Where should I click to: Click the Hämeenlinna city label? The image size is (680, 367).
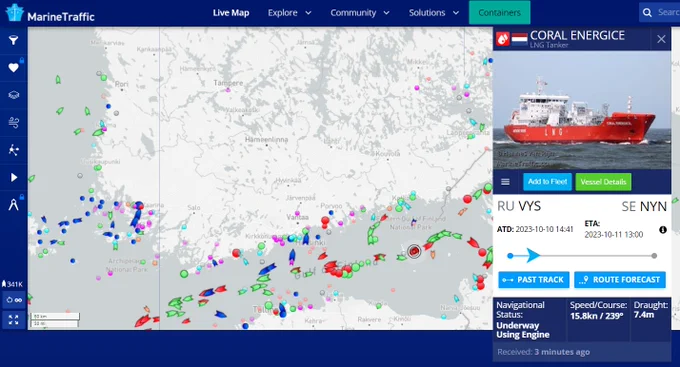(x=266, y=140)
